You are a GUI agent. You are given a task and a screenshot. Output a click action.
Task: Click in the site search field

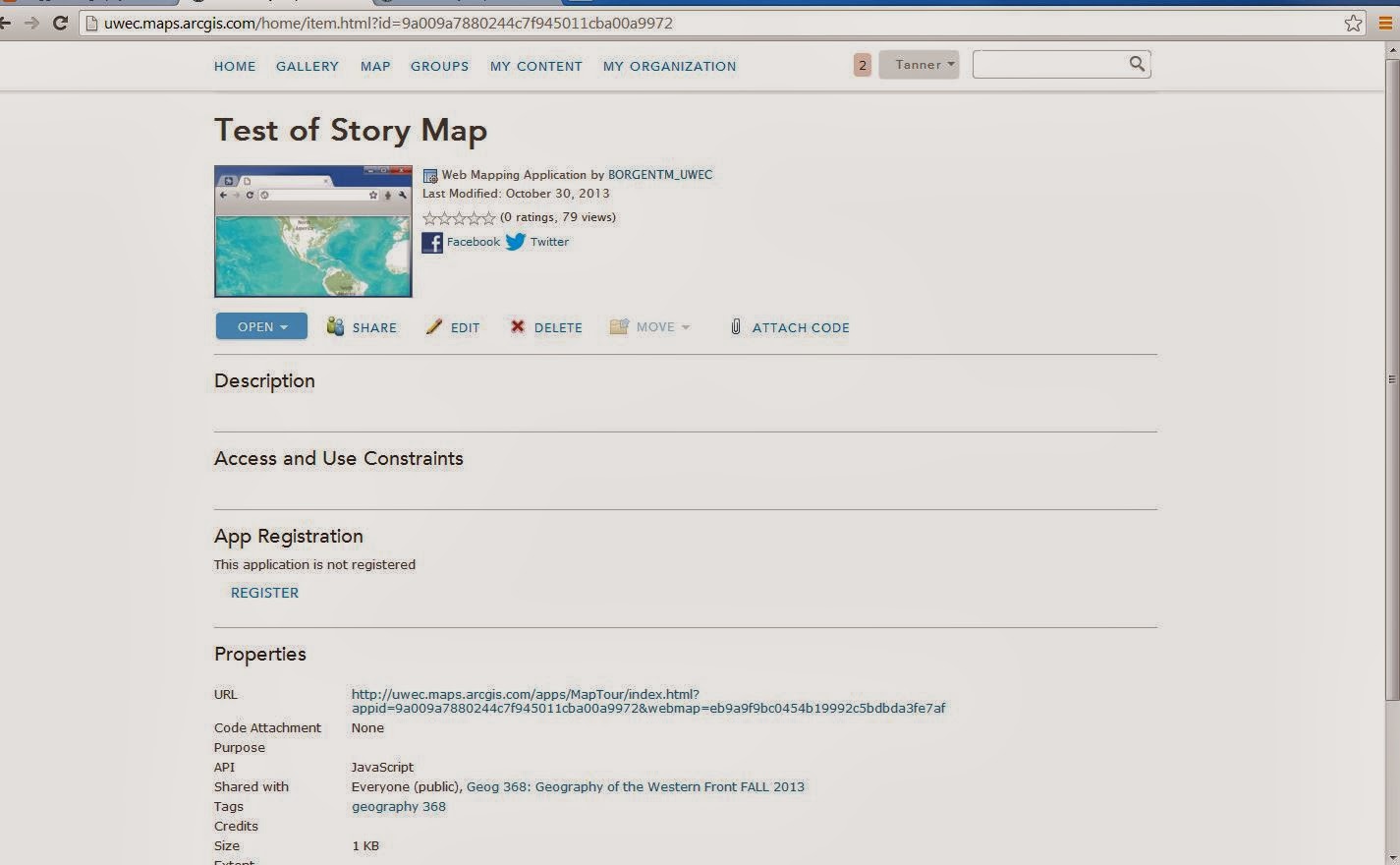click(1049, 65)
